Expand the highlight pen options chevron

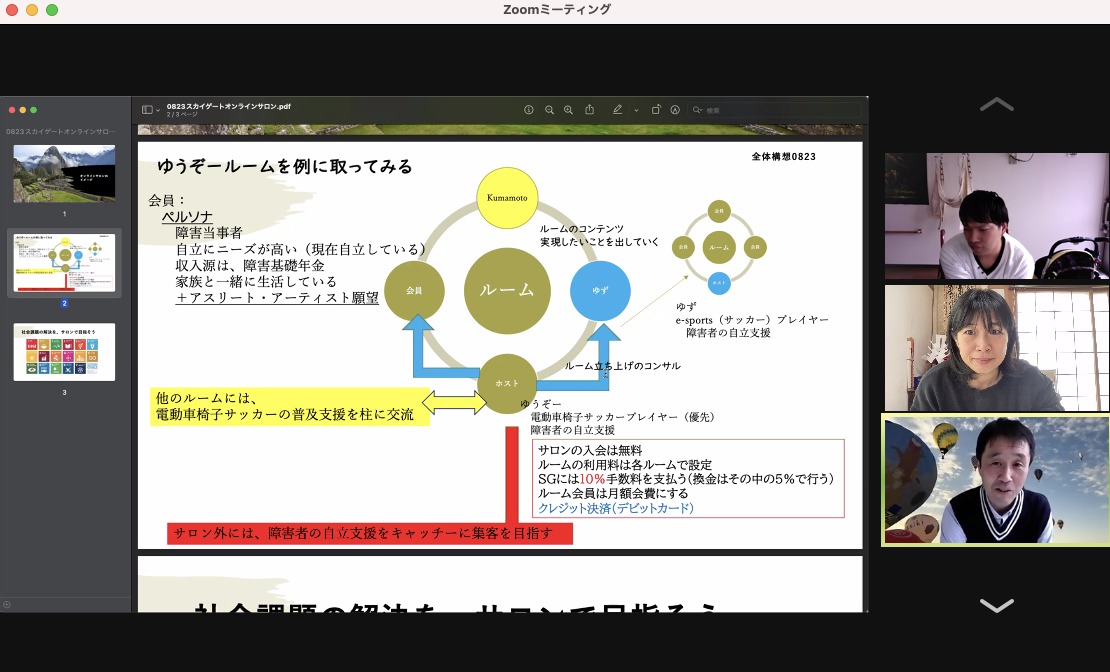tap(636, 110)
